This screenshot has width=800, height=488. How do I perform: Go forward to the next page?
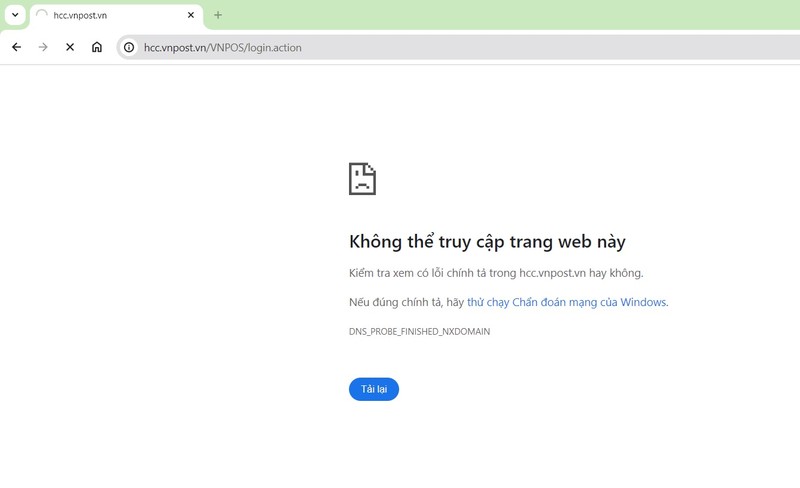pyautogui.click(x=43, y=47)
